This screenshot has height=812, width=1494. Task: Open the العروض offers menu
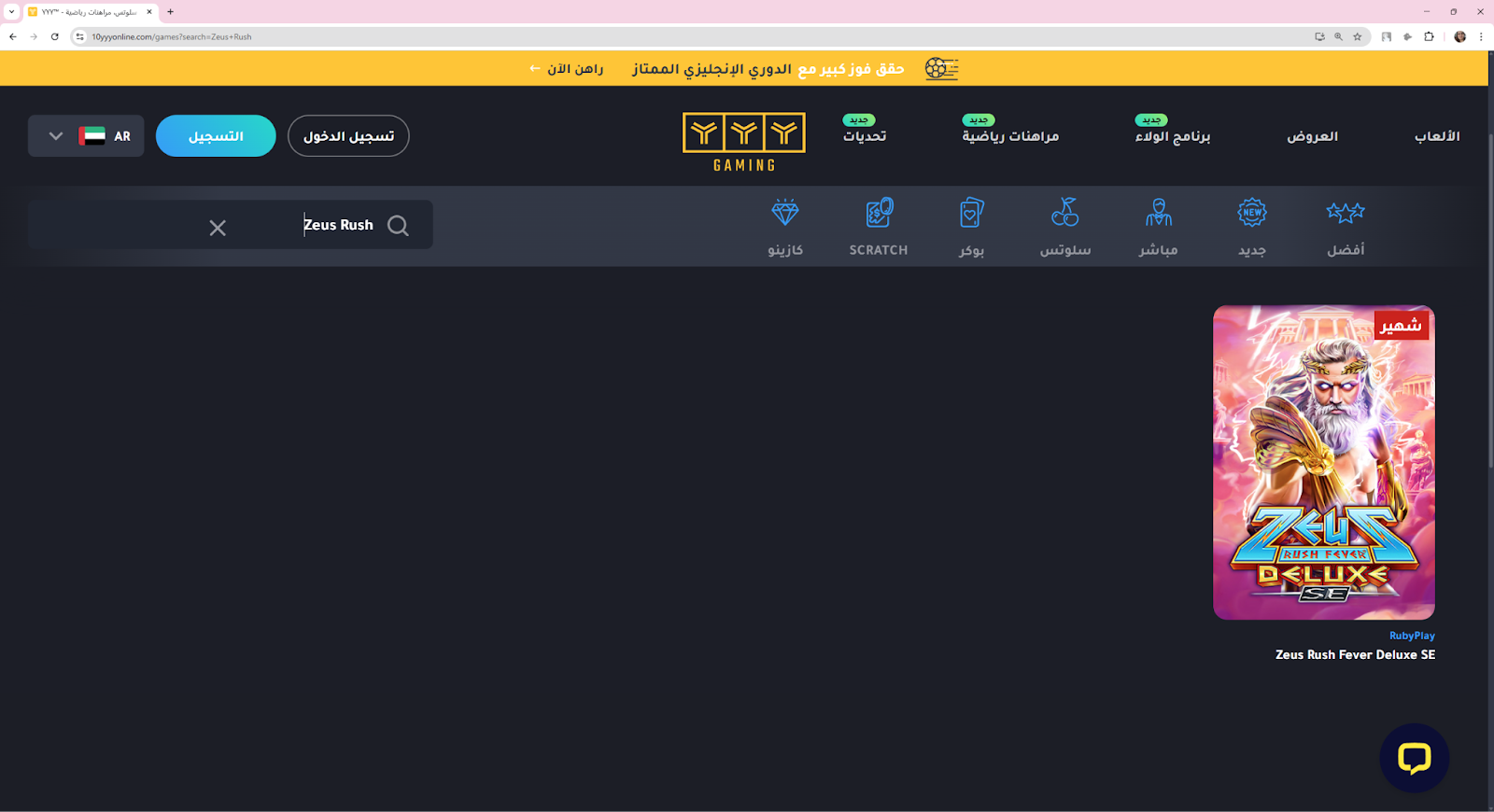(x=1312, y=136)
